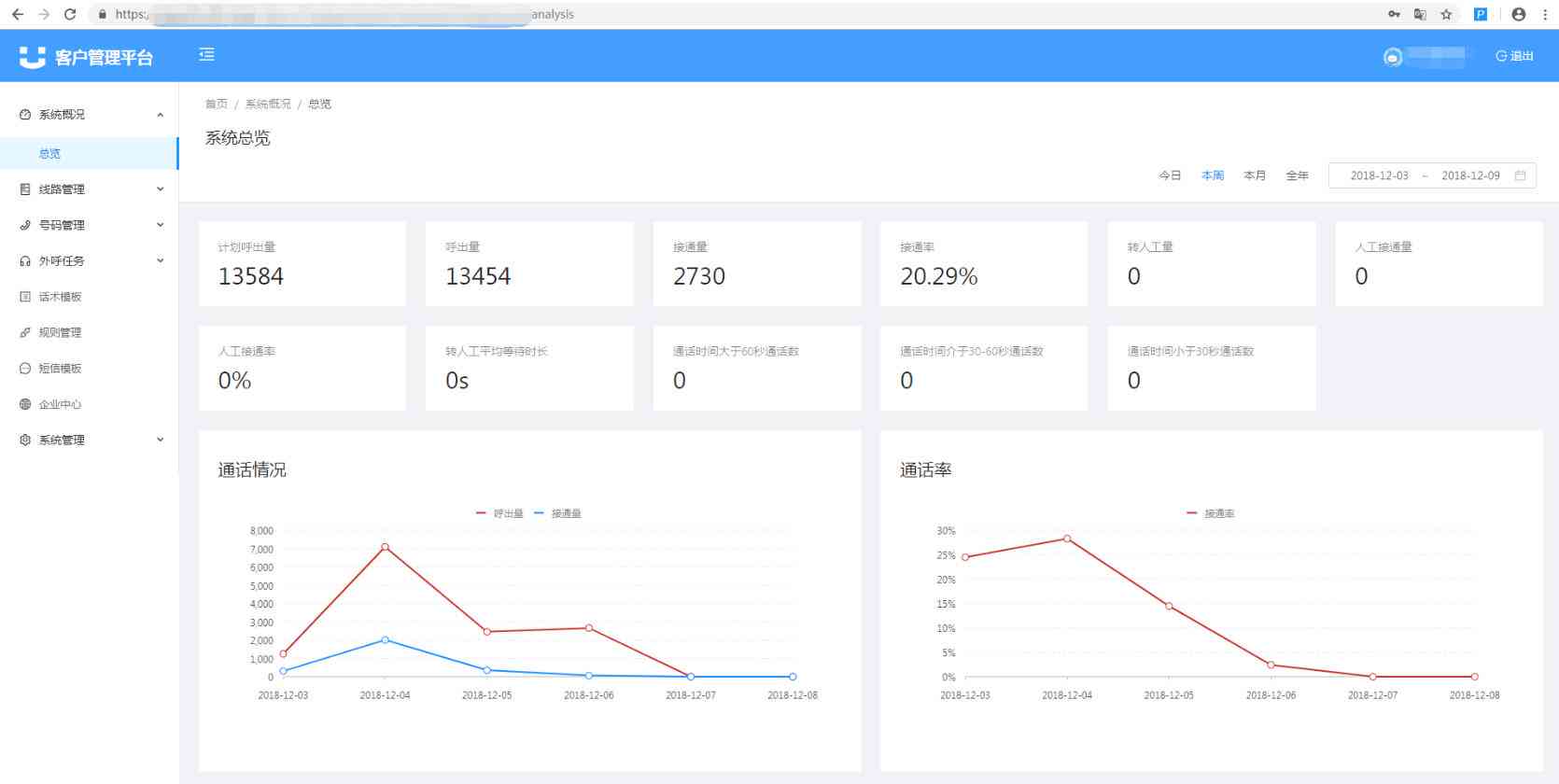Reload the page with the refresh icon
1559x784 pixels.
coord(70,14)
